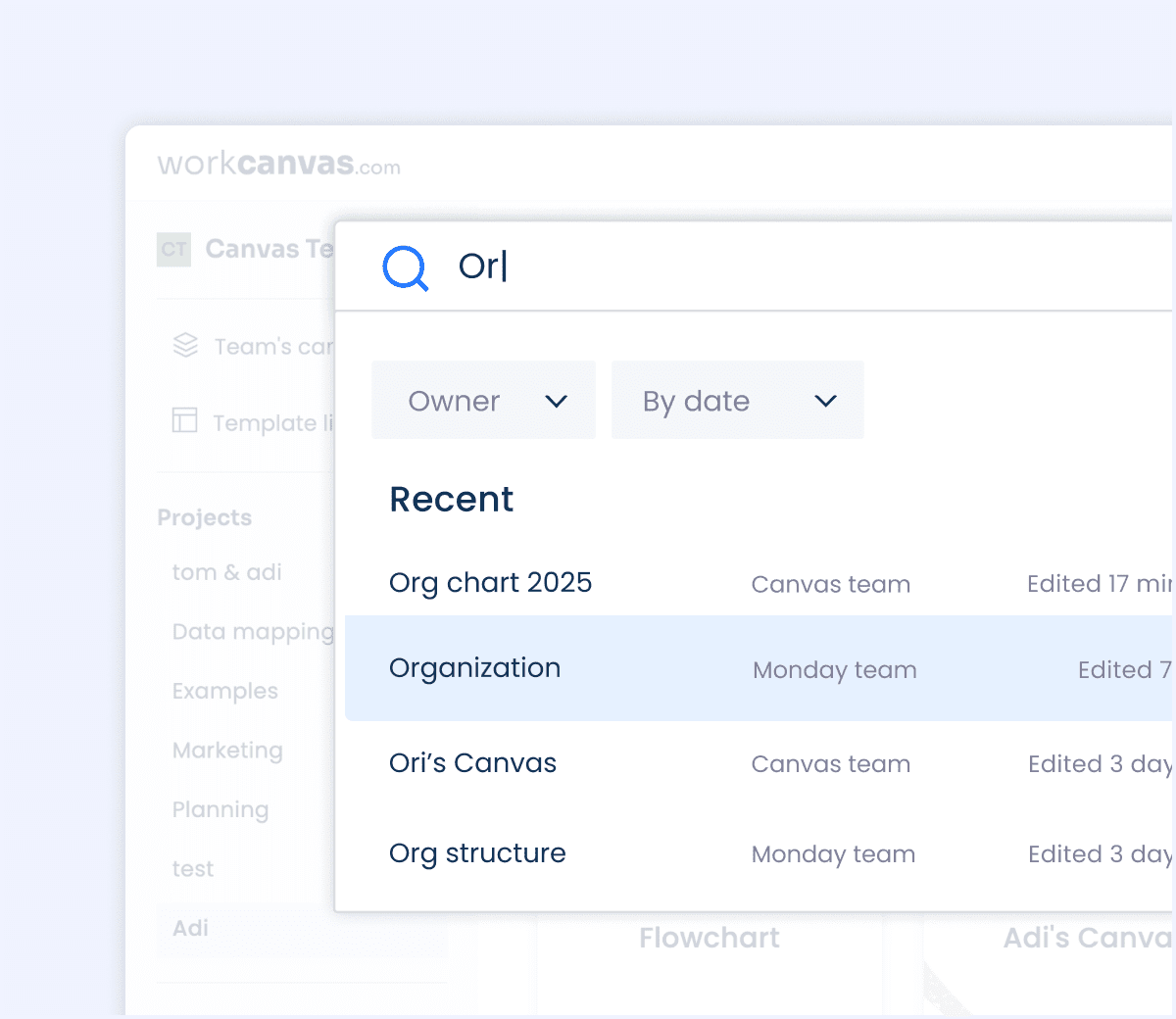The image size is (1176, 1019).
Task: Open the Canvas Team workspace name
Action: (x=269, y=249)
